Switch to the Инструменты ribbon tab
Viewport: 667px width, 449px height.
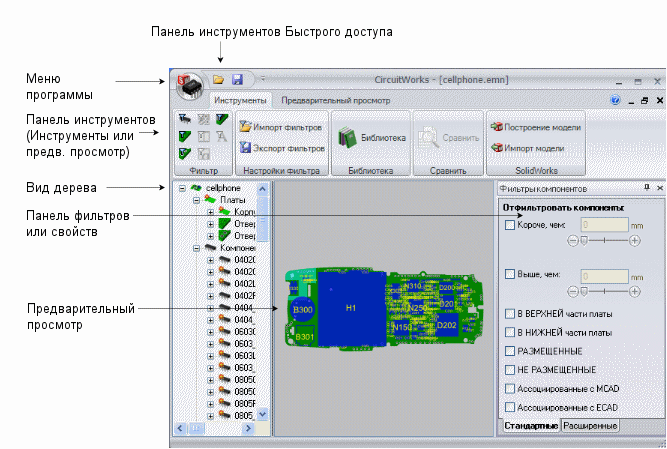pyautogui.click(x=240, y=100)
